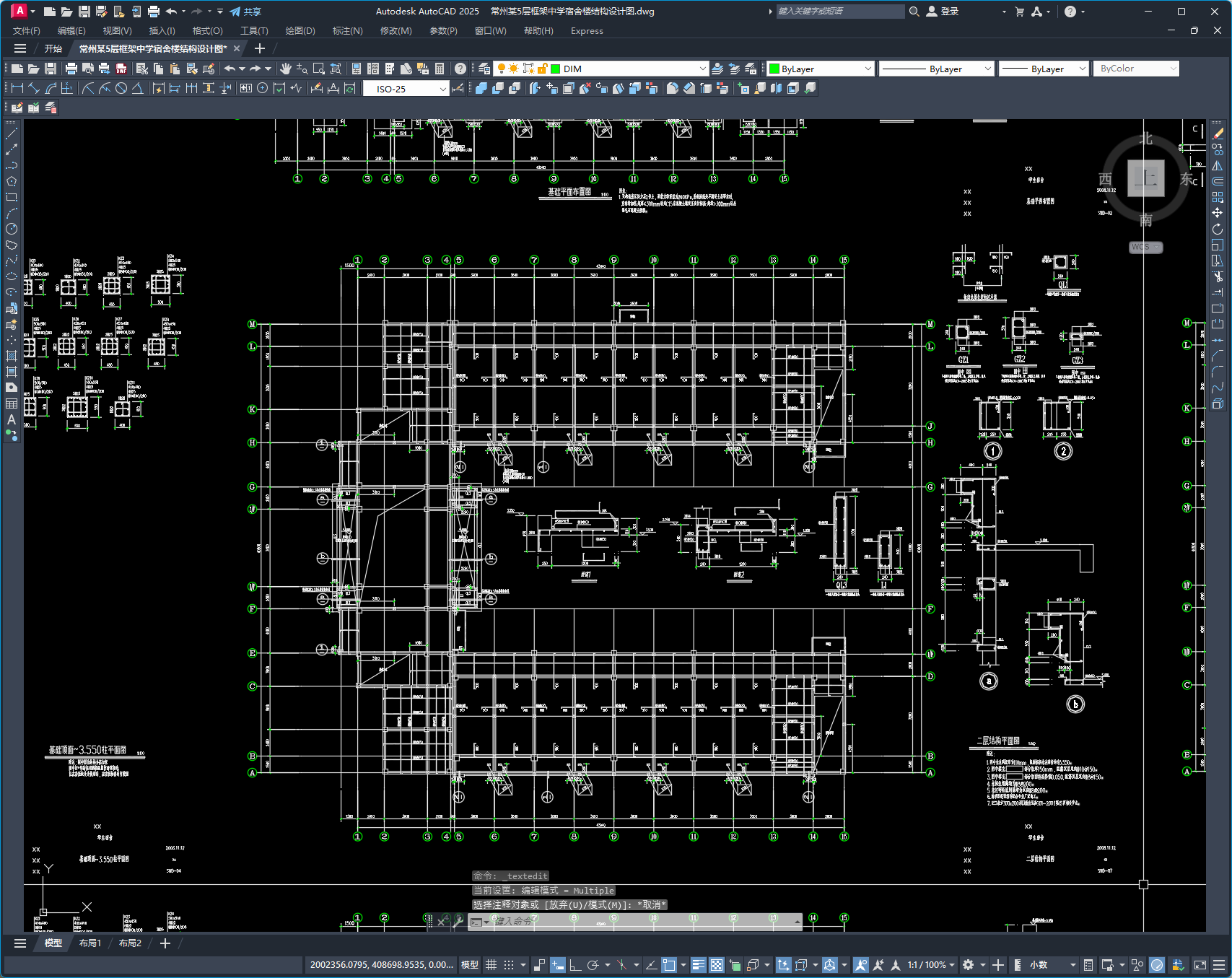The image size is (1232, 978).
Task: Select the Polygon tool in left toolbar
Action: (12, 181)
